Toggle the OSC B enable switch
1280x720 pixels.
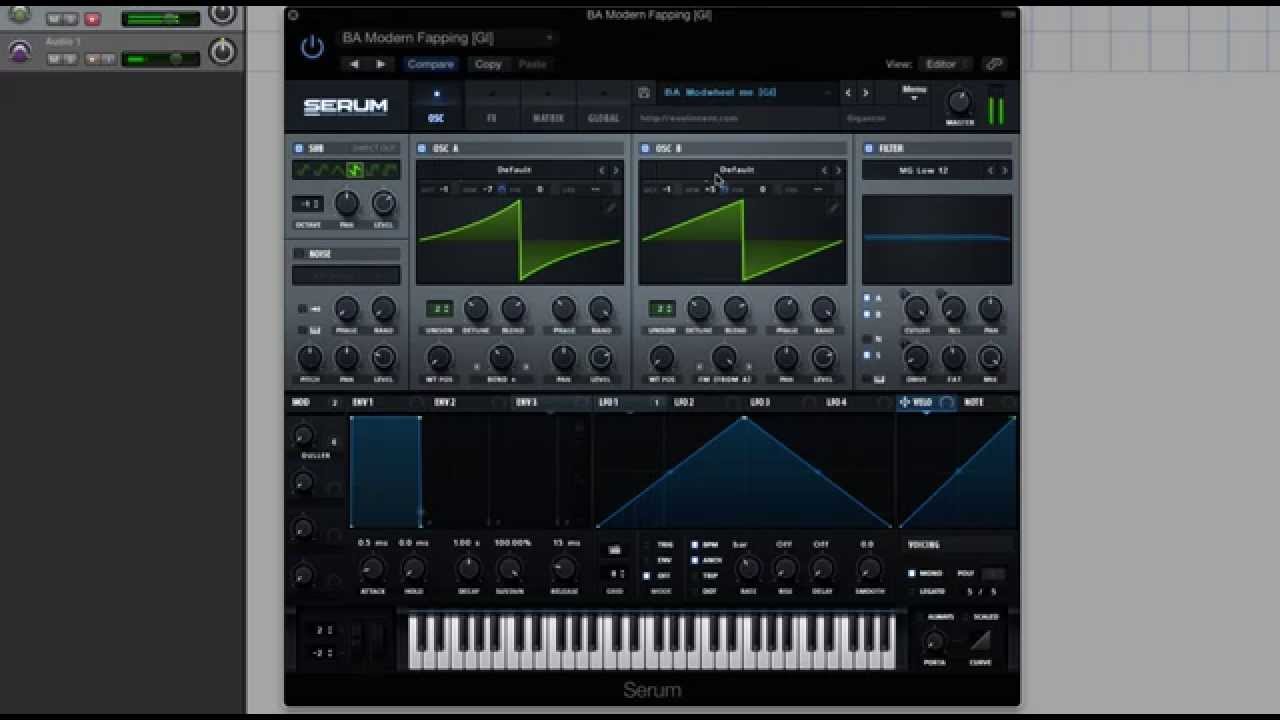coord(644,148)
